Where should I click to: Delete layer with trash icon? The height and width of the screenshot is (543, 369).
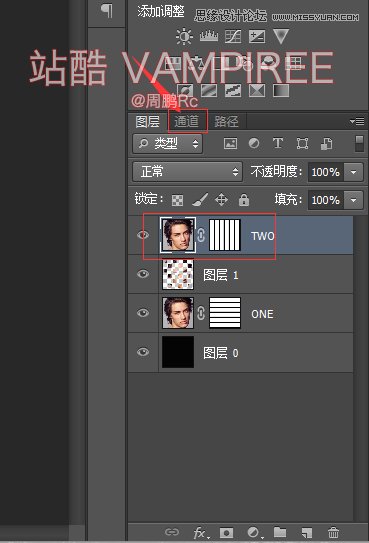click(333, 532)
